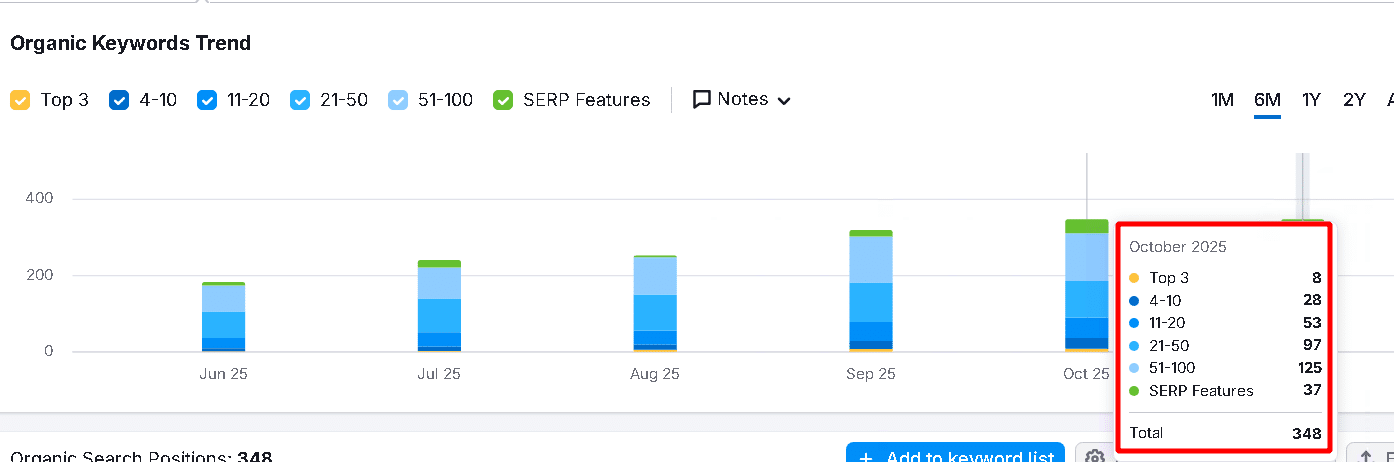
Task: Uncheck the SERP Features checkbox
Action: pyautogui.click(x=504, y=100)
